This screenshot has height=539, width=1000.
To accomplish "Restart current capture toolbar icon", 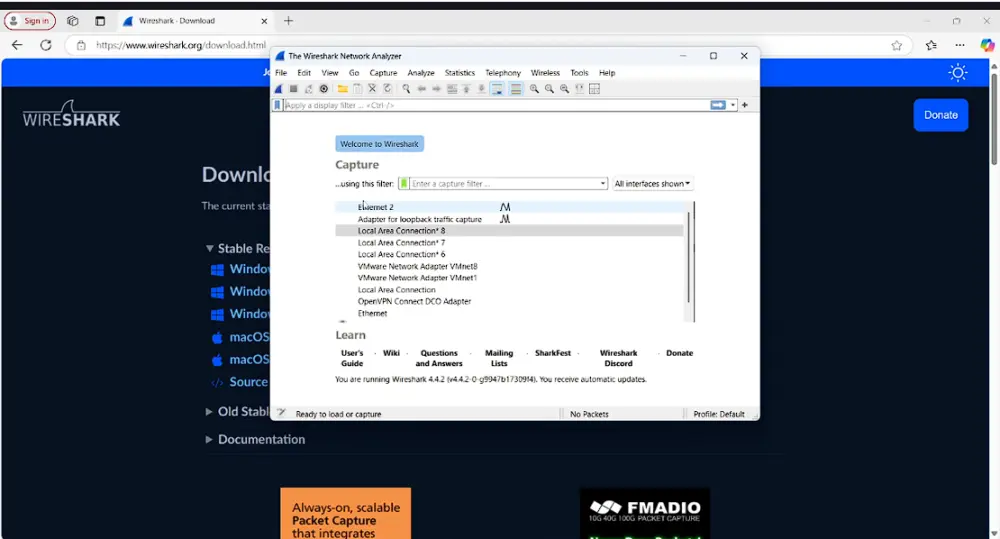I will 309,89.
